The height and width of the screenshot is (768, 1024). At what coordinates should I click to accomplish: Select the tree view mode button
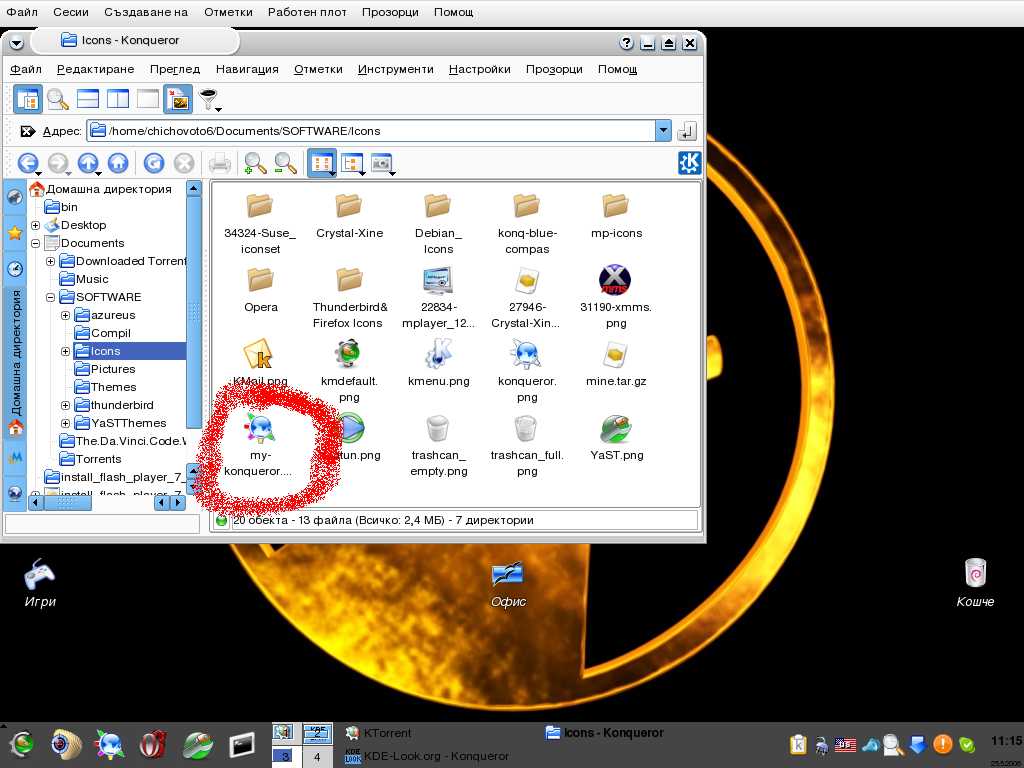(352, 163)
